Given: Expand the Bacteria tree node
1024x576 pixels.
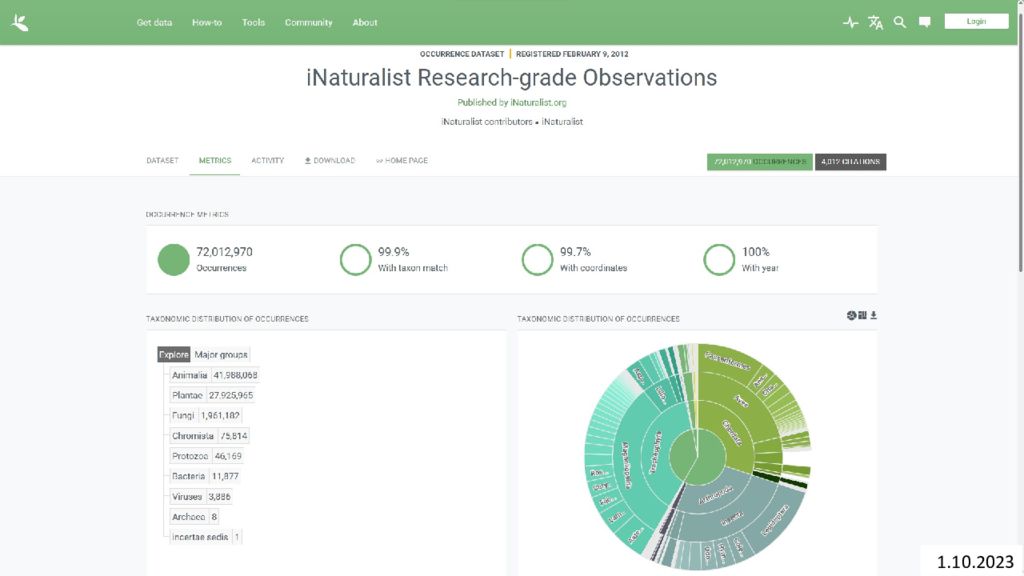Looking at the screenshot, I should [188, 476].
